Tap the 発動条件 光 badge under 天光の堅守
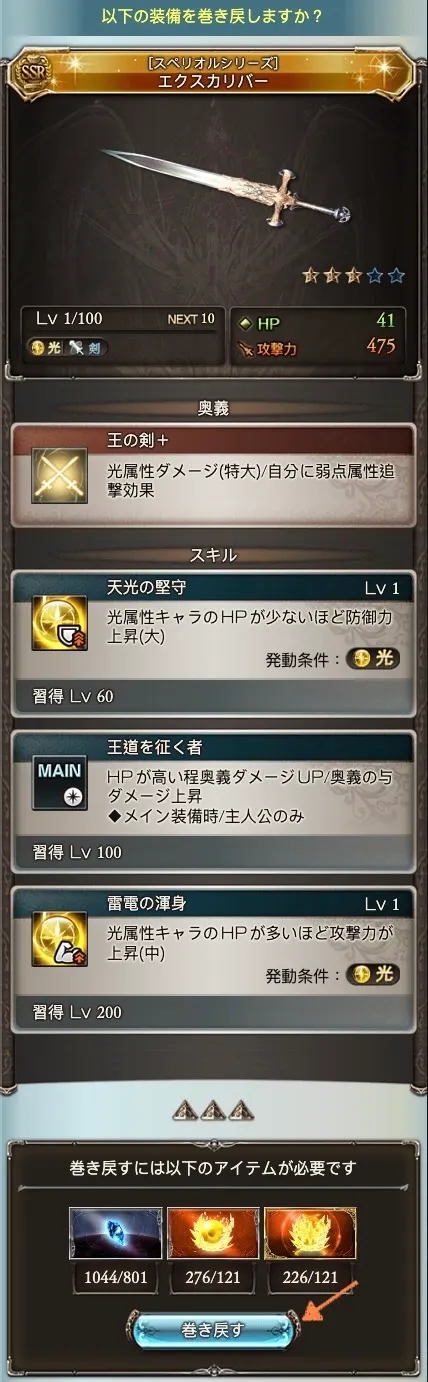Screen dimensions: 428x1382 click(x=374, y=660)
